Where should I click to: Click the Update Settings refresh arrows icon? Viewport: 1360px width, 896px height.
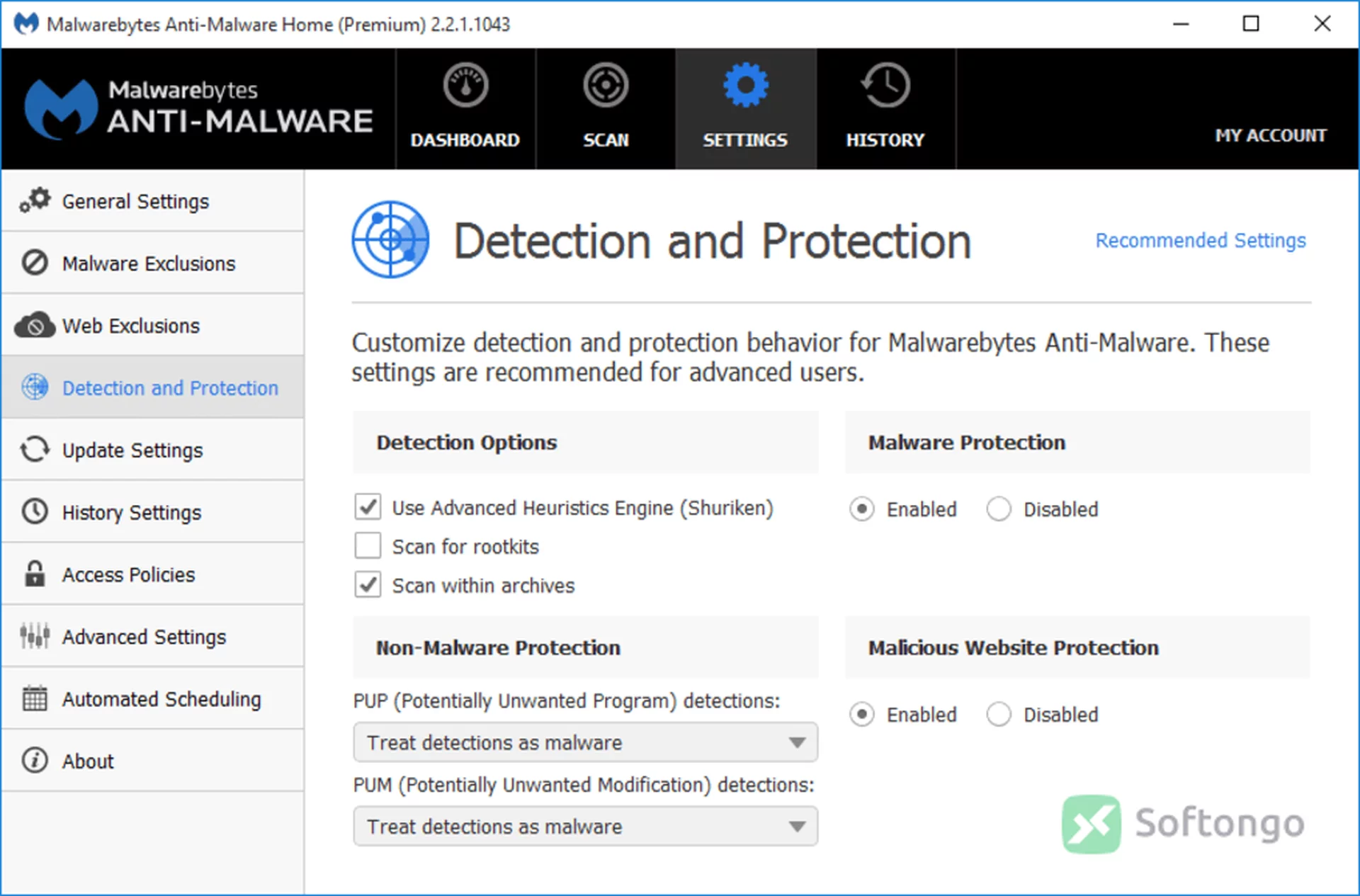pyautogui.click(x=35, y=450)
